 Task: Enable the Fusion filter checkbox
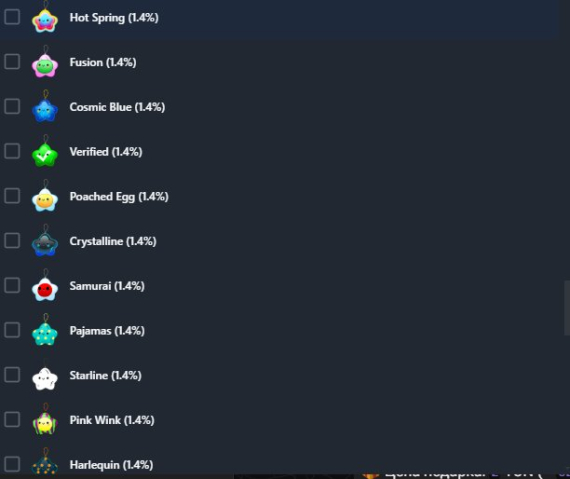click(12, 61)
